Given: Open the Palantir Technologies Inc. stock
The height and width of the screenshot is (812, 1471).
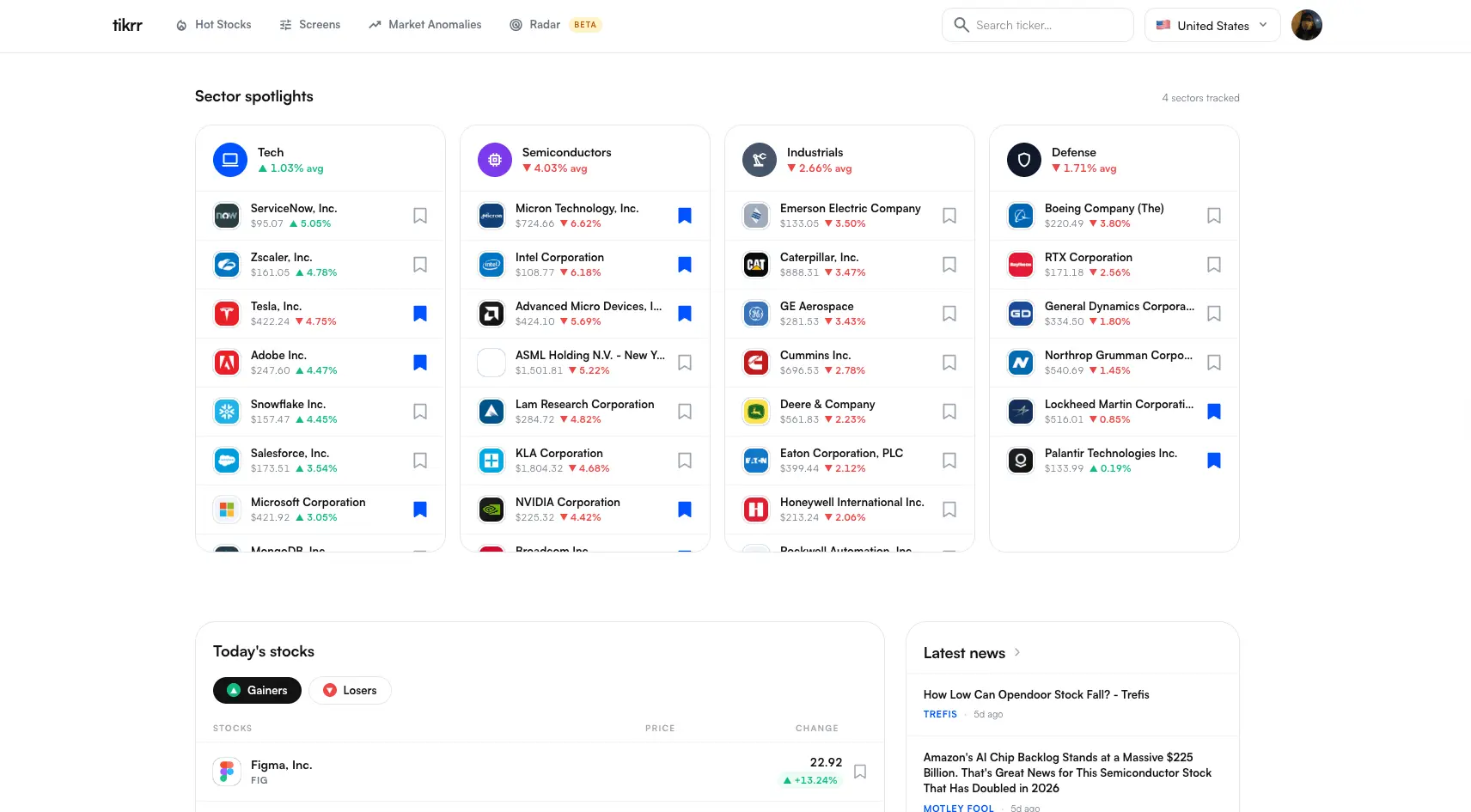Looking at the screenshot, I should (1111, 453).
